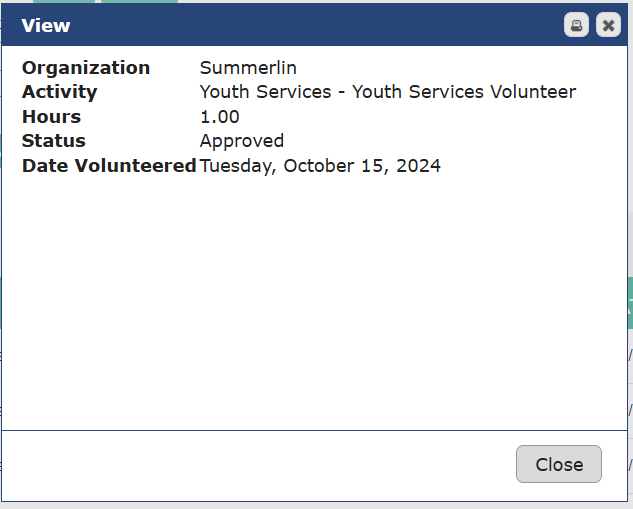Click the Hours field label
The height and width of the screenshot is (509, 633).
pyautogui.click(x=51, y=117)
